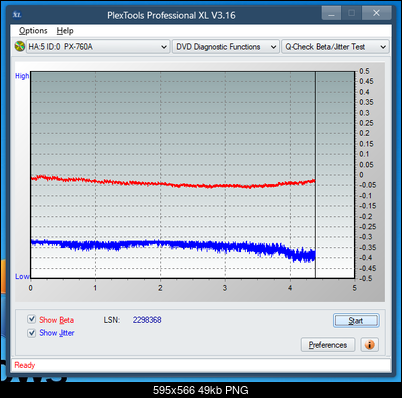Open the Help menu
Screen dimensions: 402x398
point(65,31)
